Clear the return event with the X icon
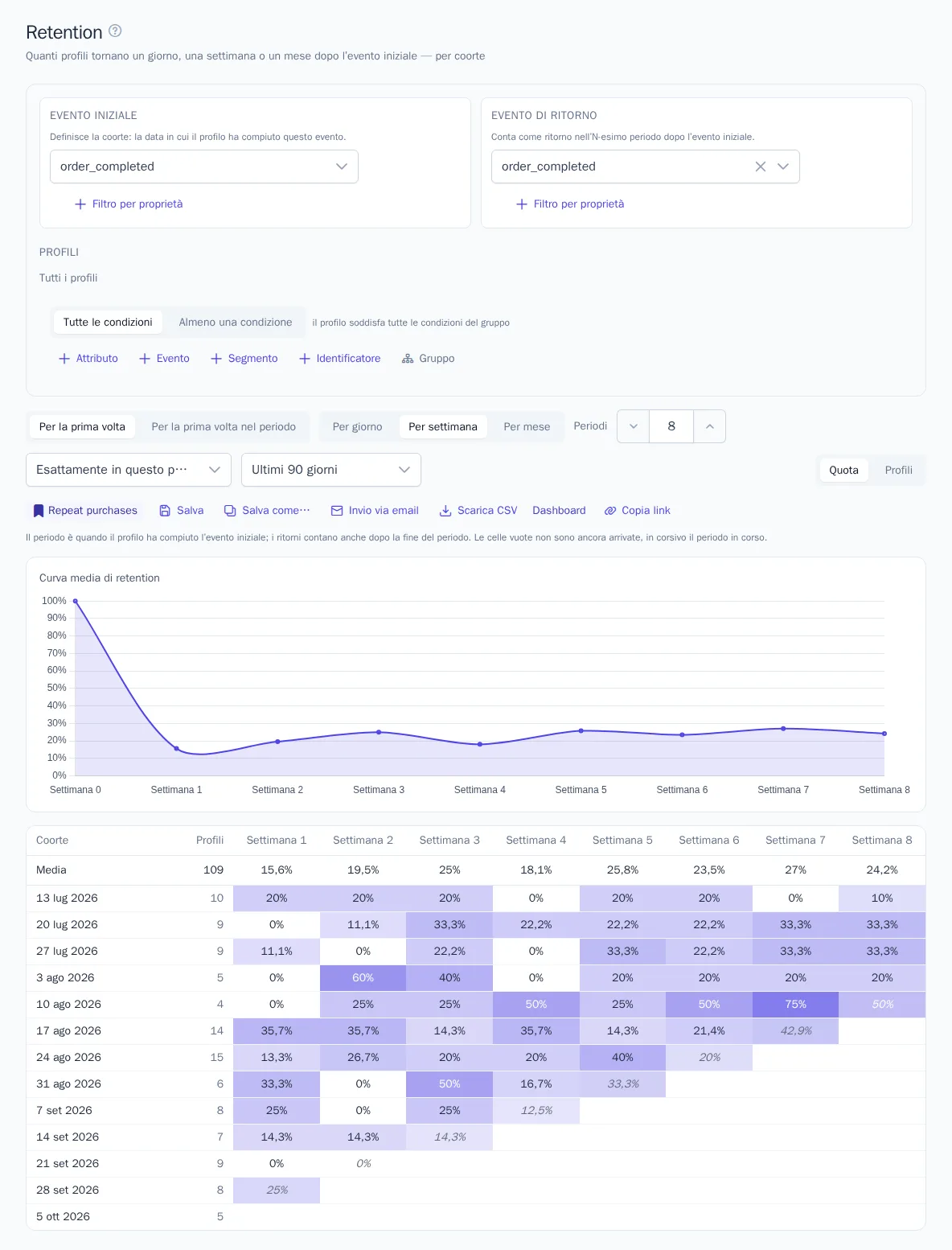 point(760,167)
